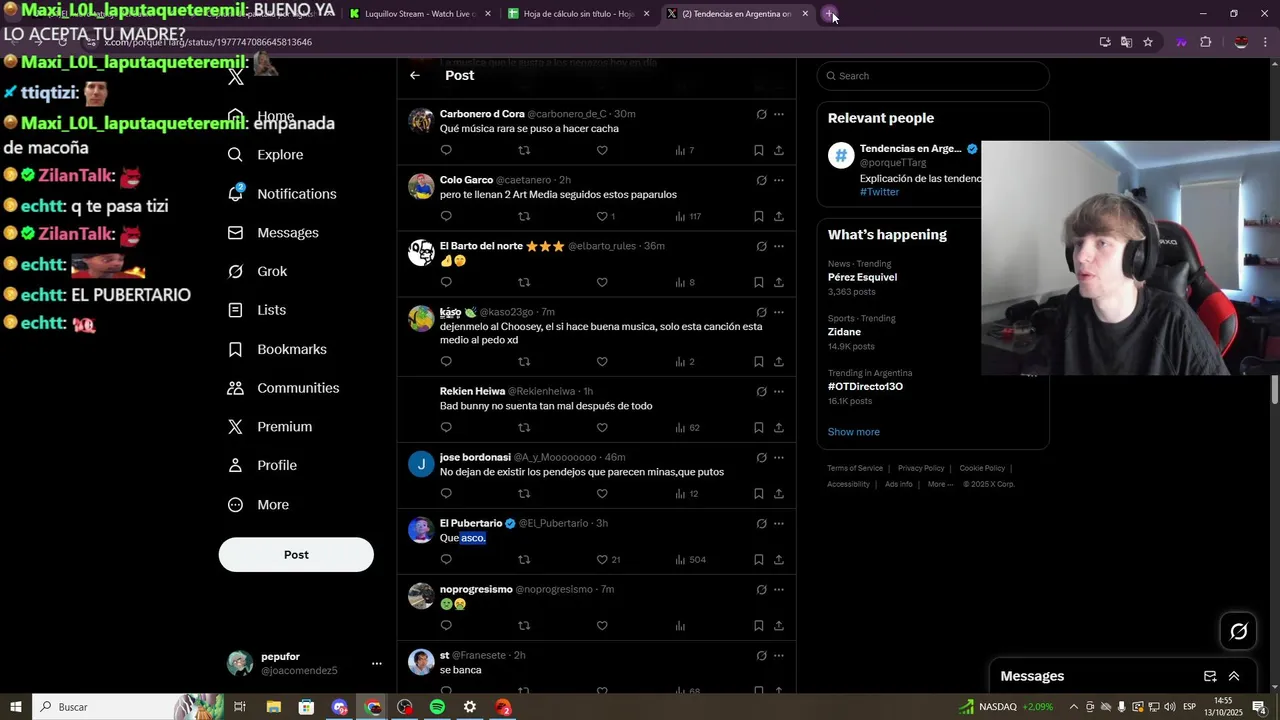Open a new browser tab
The height and width of the screenshot is (720, 1280).
(x=831, y=14)
